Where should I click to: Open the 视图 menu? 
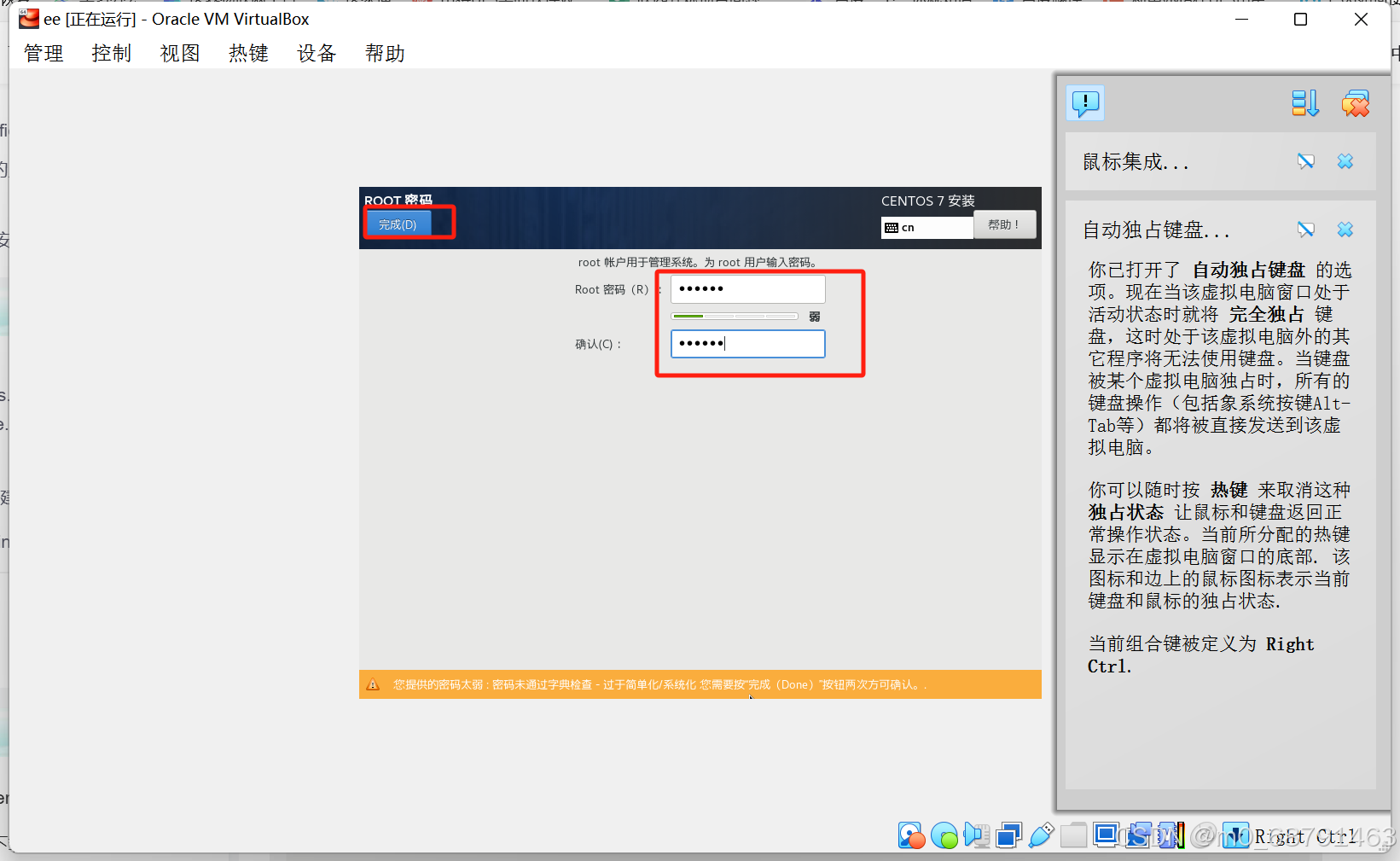pos(180,54)
